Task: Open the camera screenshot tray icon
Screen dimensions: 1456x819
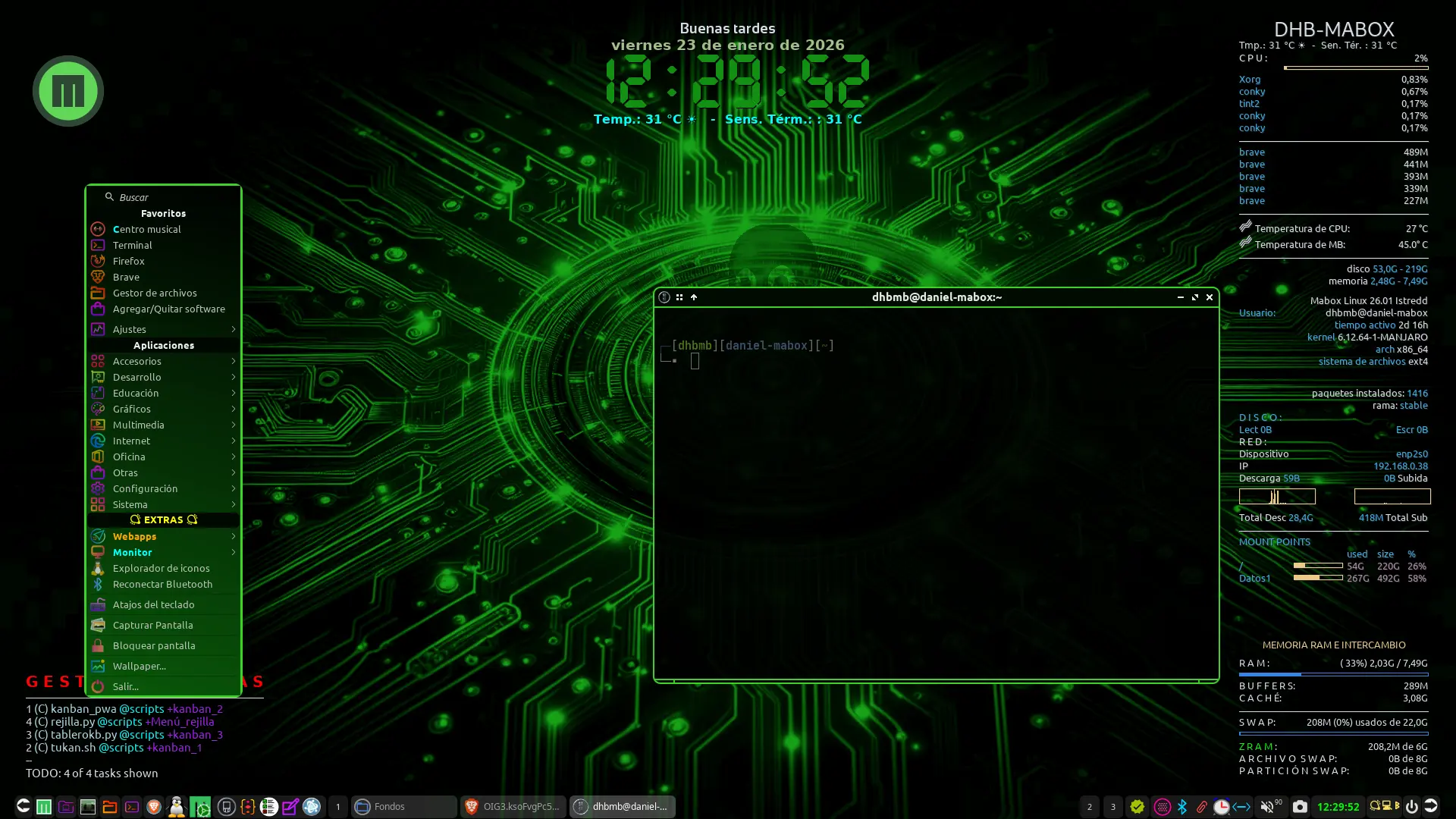Action: 1300,807
